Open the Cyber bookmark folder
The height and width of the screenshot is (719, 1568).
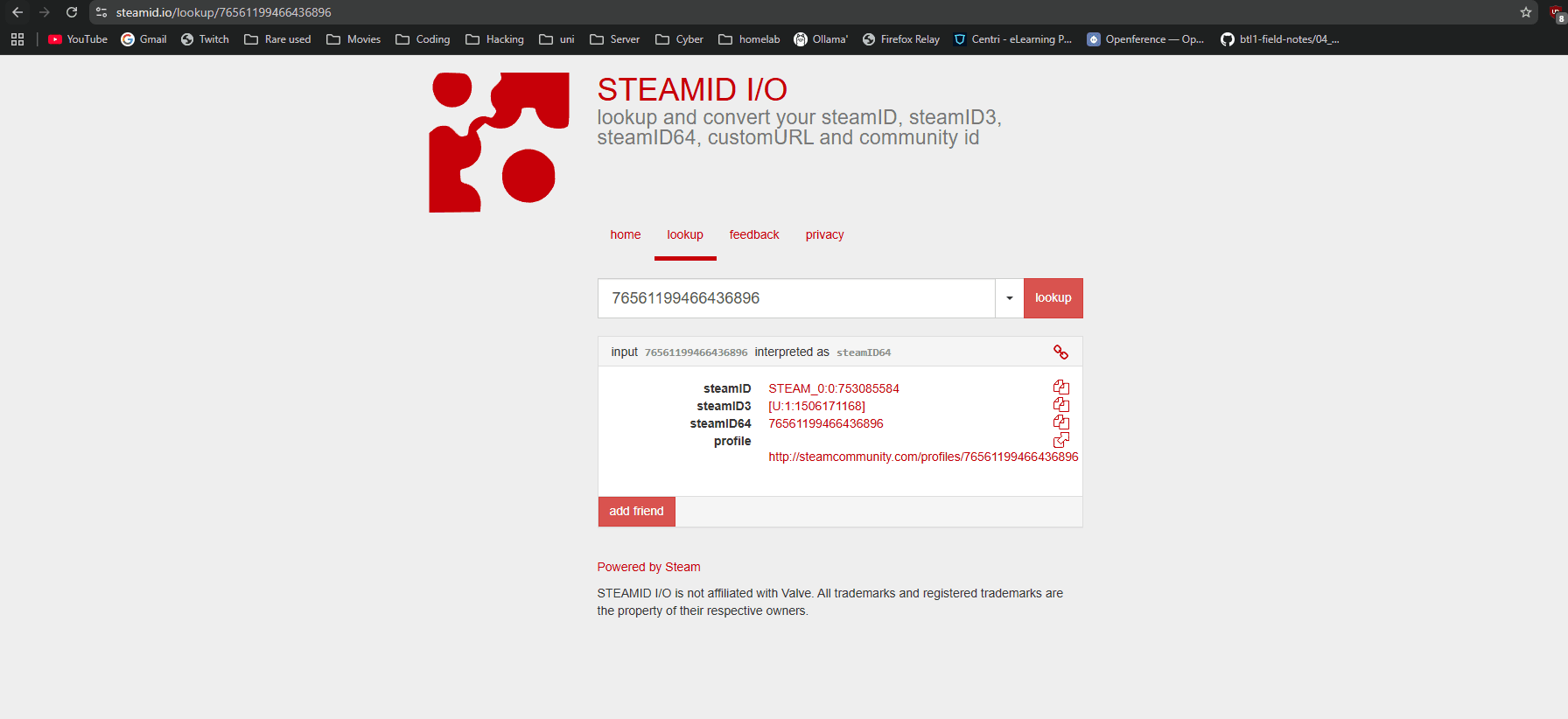(679, 39)
